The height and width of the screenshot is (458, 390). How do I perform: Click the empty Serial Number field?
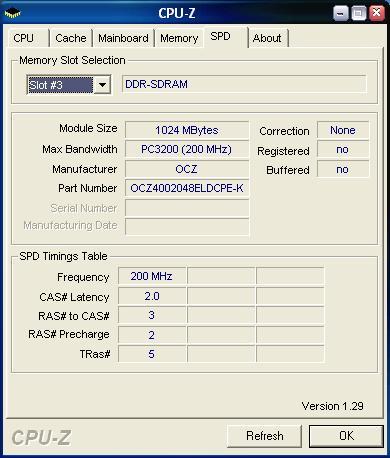click(x=187, y=208)
